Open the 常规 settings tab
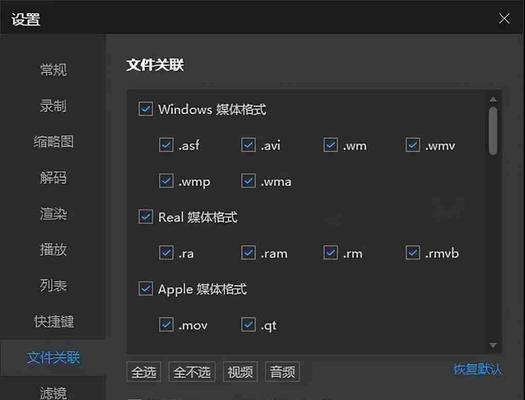Image resolution: width=525 pixels, height=400 pixels. (x=53, y=70)
